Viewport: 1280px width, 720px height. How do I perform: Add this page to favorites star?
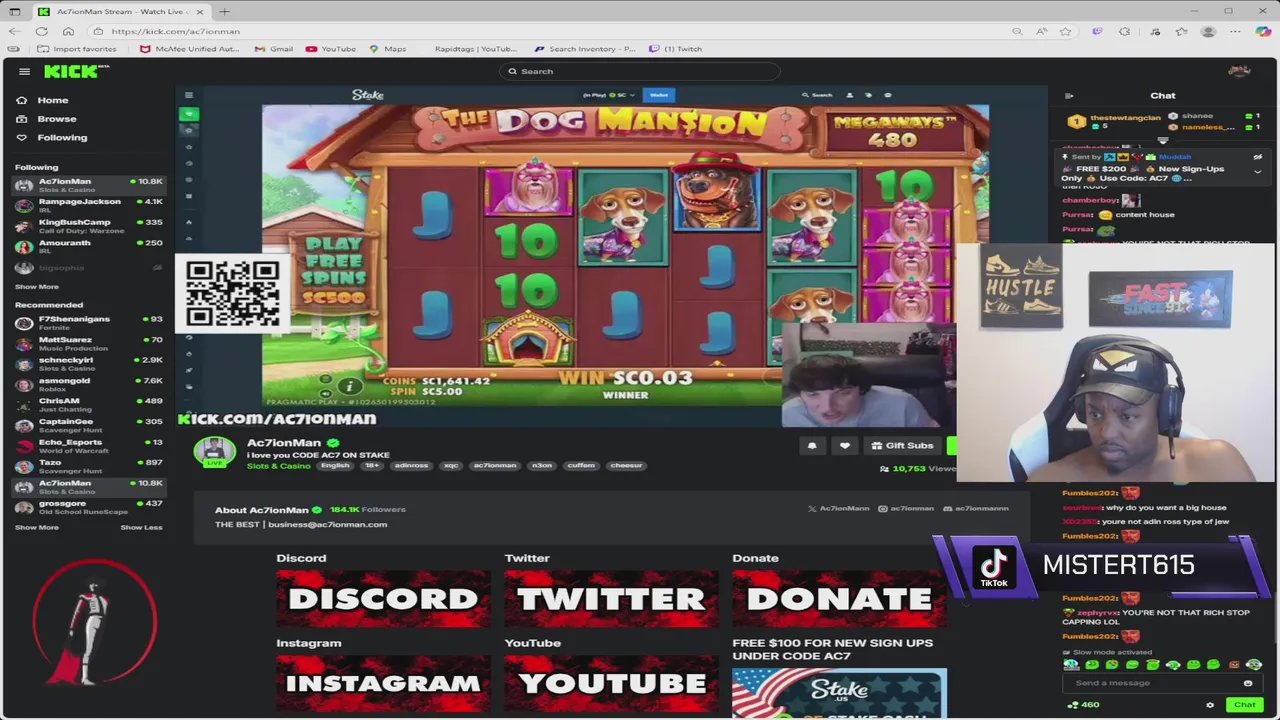pos(1066,31)
